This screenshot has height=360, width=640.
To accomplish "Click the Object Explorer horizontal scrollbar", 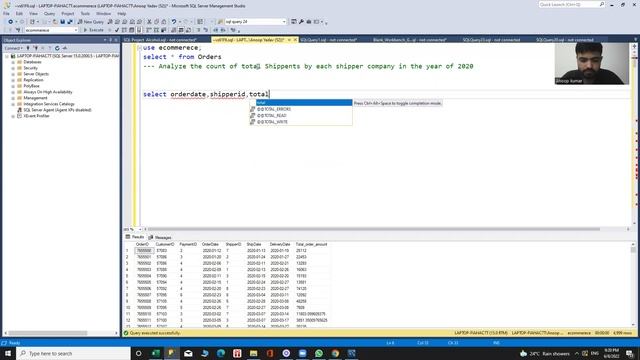I will (x=48, y=333).
